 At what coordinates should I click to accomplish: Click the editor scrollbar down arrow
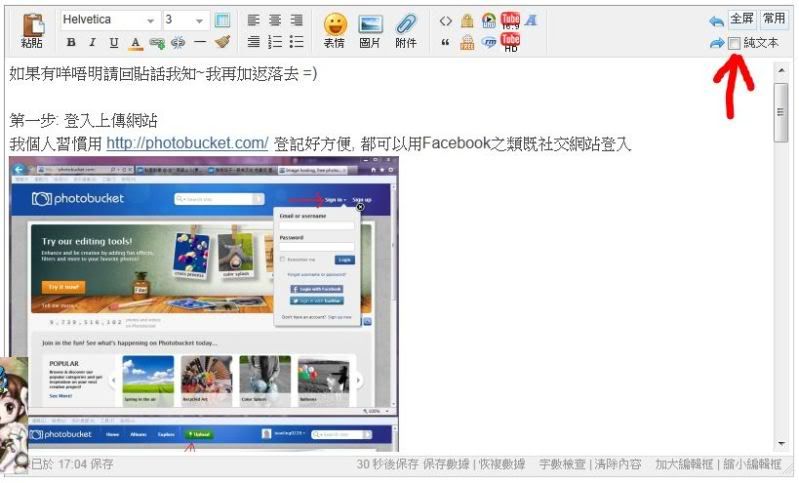[781, 444]
